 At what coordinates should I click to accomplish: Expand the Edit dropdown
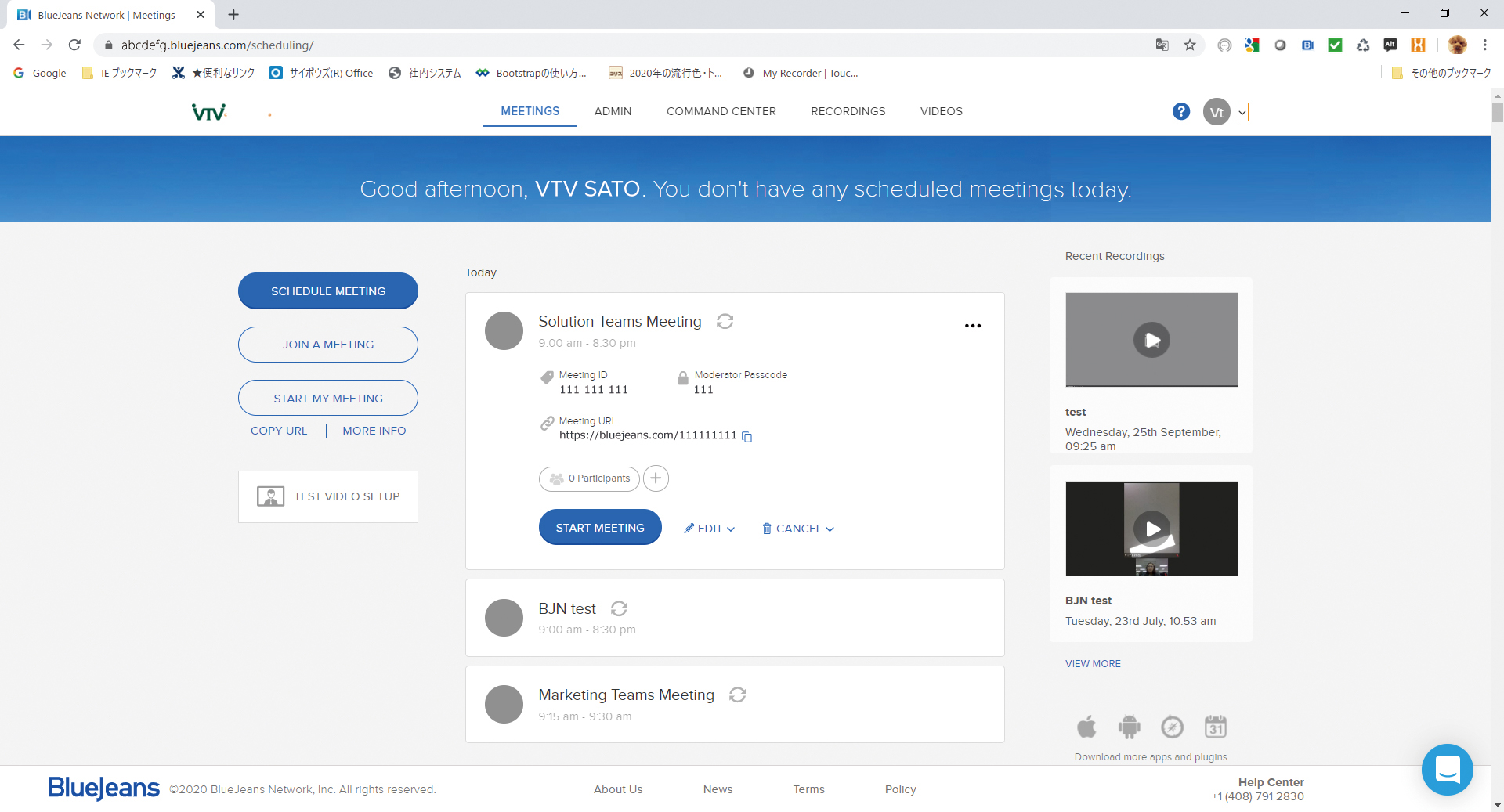[710, 529]
